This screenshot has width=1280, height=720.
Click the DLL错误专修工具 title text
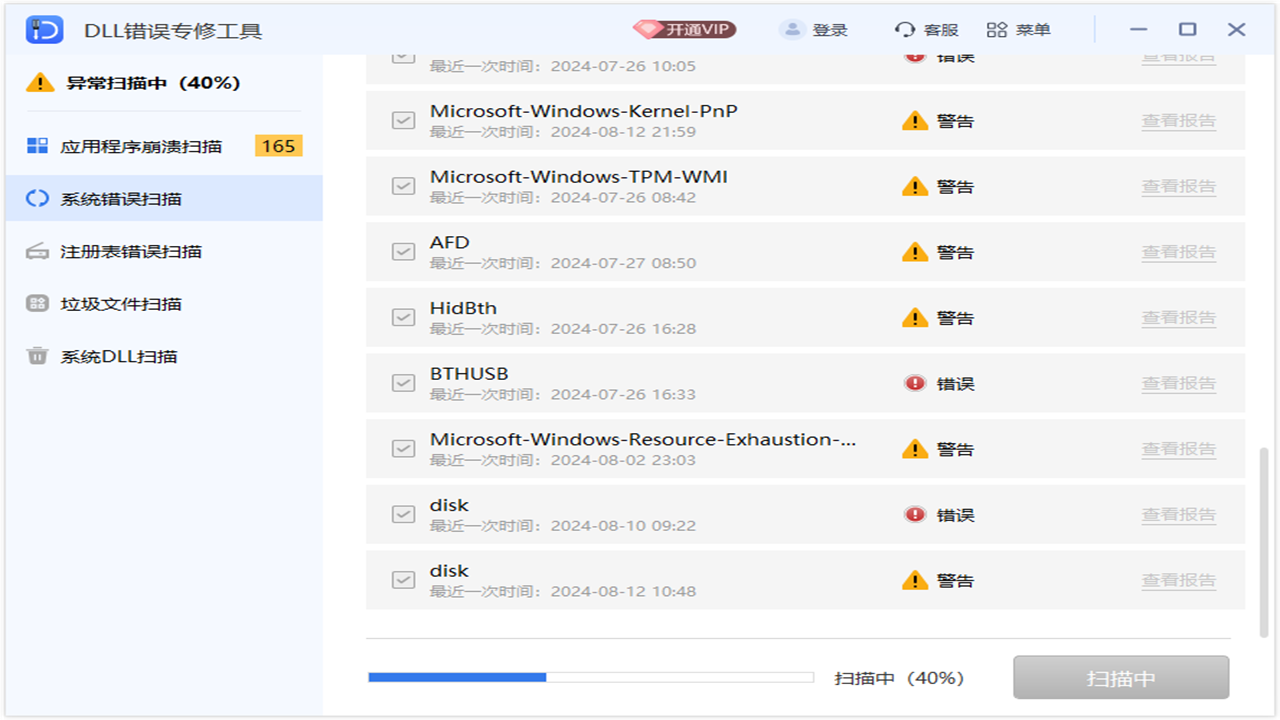pos(173,31)
